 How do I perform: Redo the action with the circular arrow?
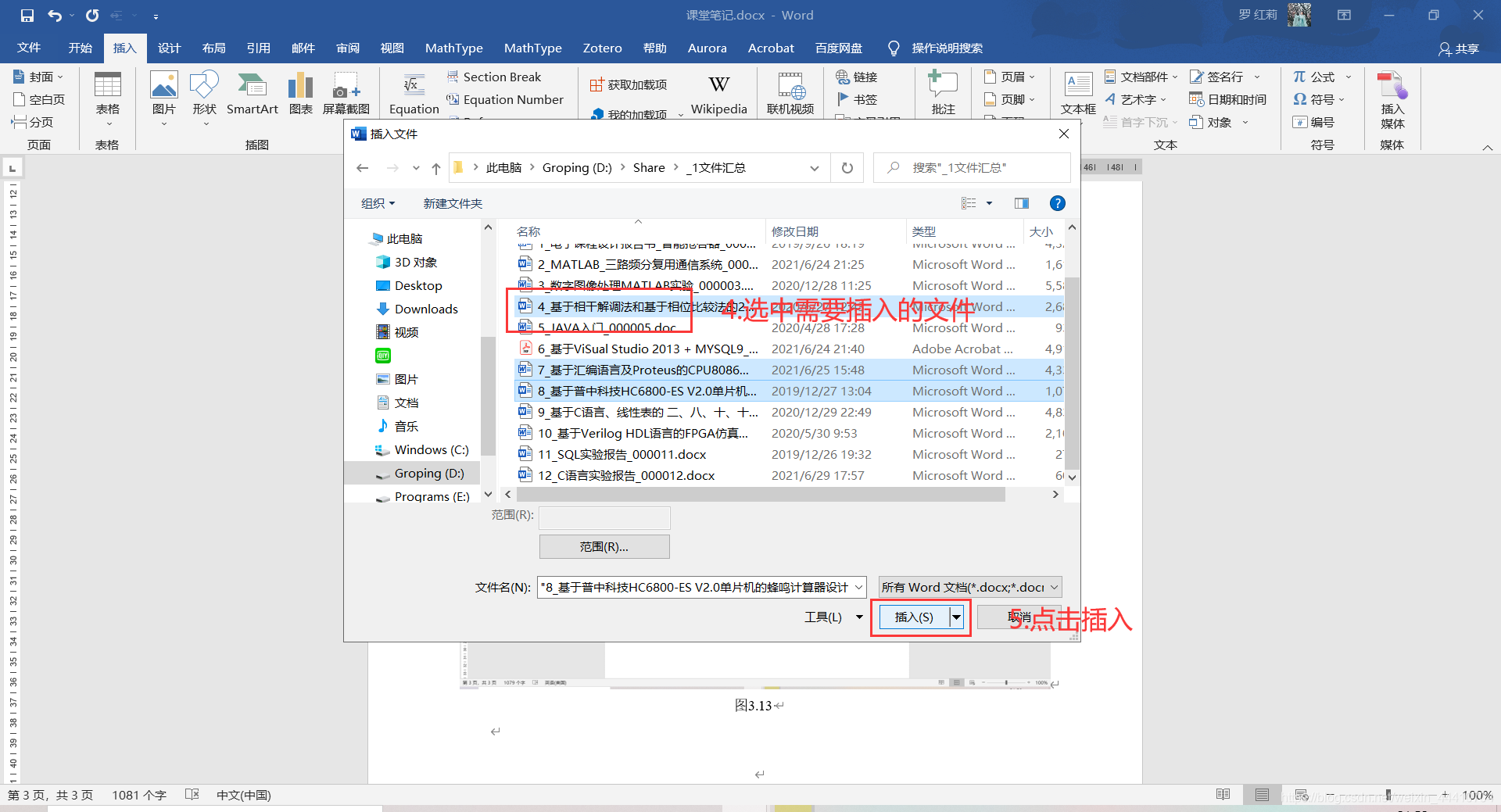point(92,15)
